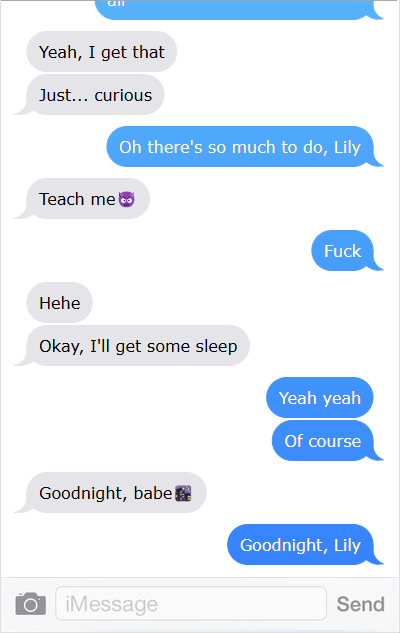
Task: Click the purple devil emoji in 'Teach me'
Action: (x=126, y=199)
